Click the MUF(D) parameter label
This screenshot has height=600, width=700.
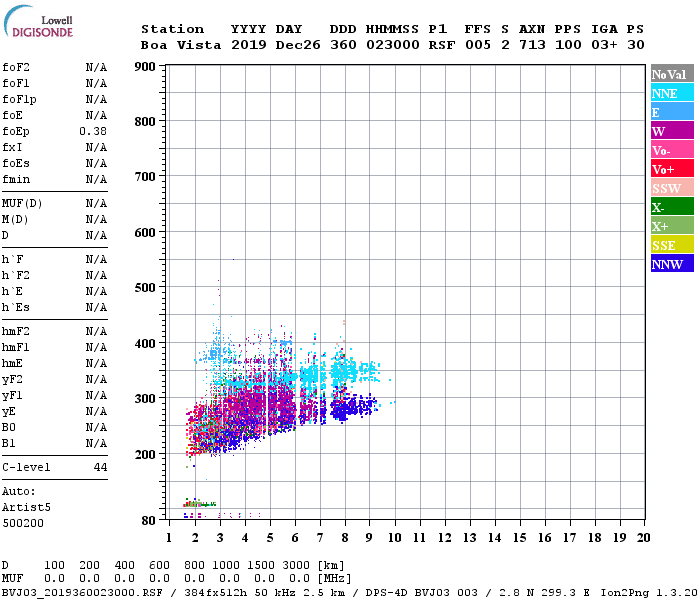[22, 204]
